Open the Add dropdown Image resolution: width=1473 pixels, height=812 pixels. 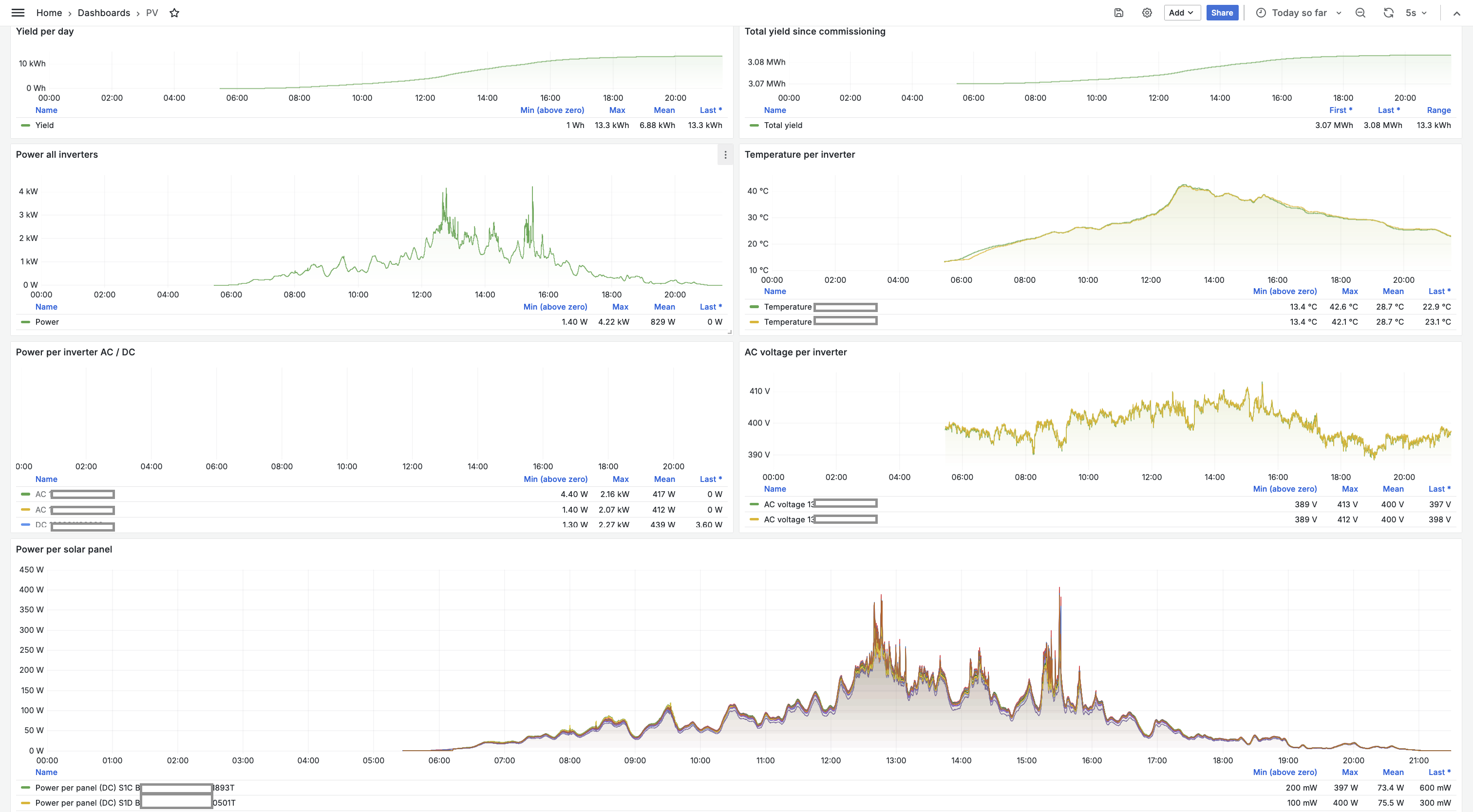point(1181,13)
